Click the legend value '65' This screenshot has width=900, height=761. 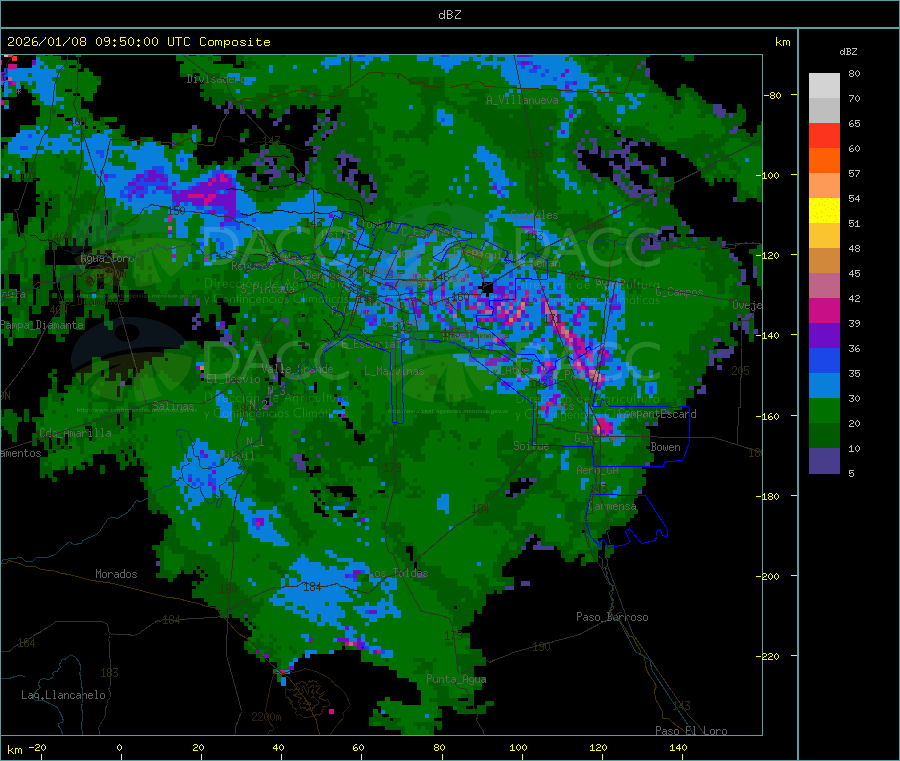click(x=854, y=123)
